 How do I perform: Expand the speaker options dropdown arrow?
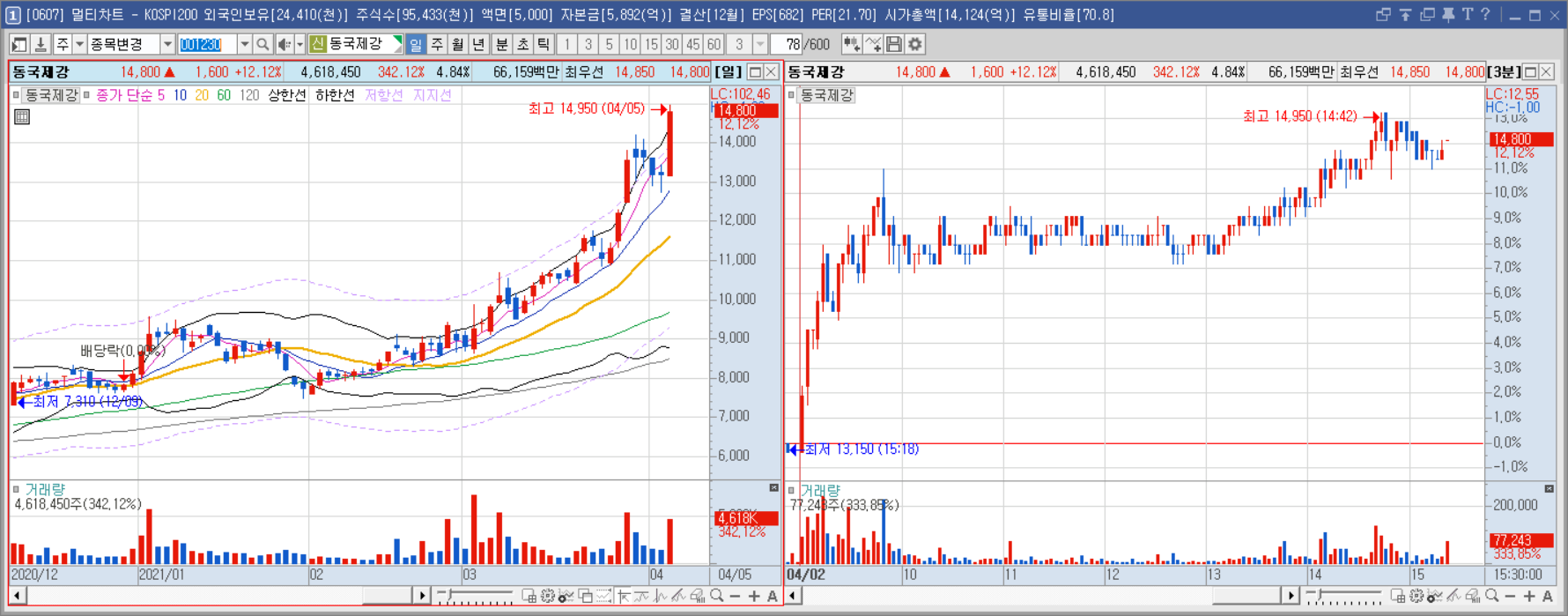[300, 44]
